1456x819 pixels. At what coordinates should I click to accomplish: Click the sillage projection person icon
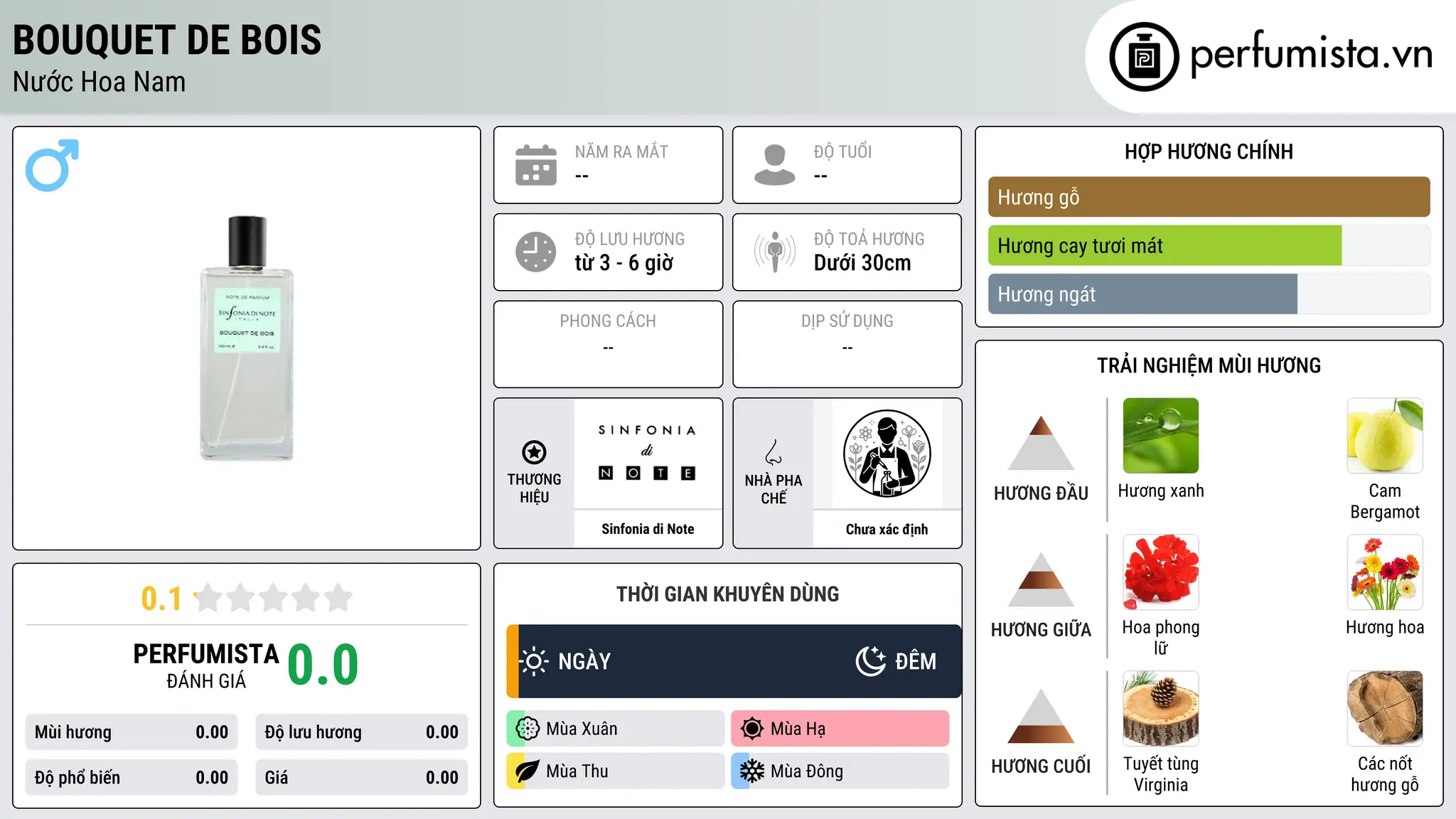coord(774,252)
